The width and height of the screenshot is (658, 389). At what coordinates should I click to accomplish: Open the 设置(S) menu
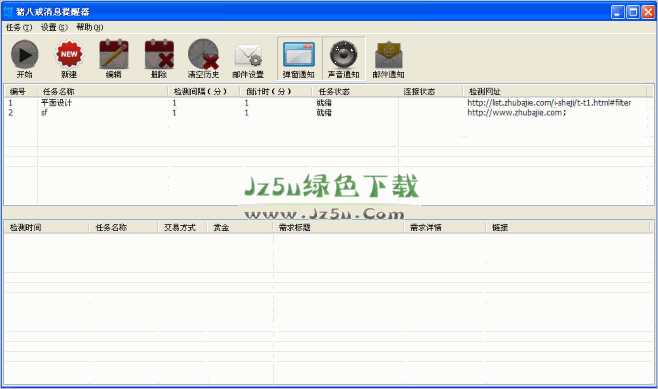click(x=54, y=27)
